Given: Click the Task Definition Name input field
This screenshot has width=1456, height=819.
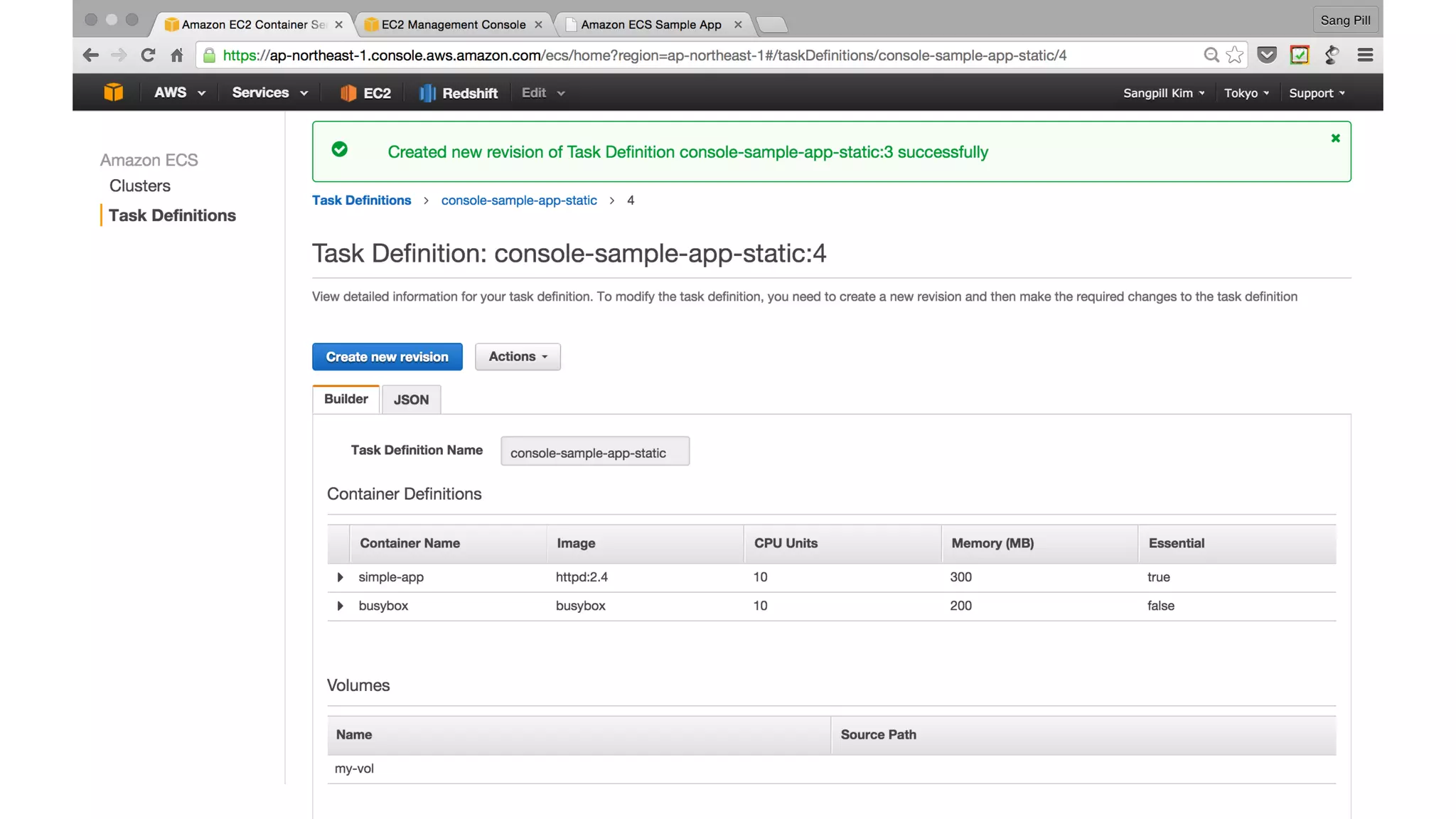Looking at the screenshot, I should tap(594, 453).
